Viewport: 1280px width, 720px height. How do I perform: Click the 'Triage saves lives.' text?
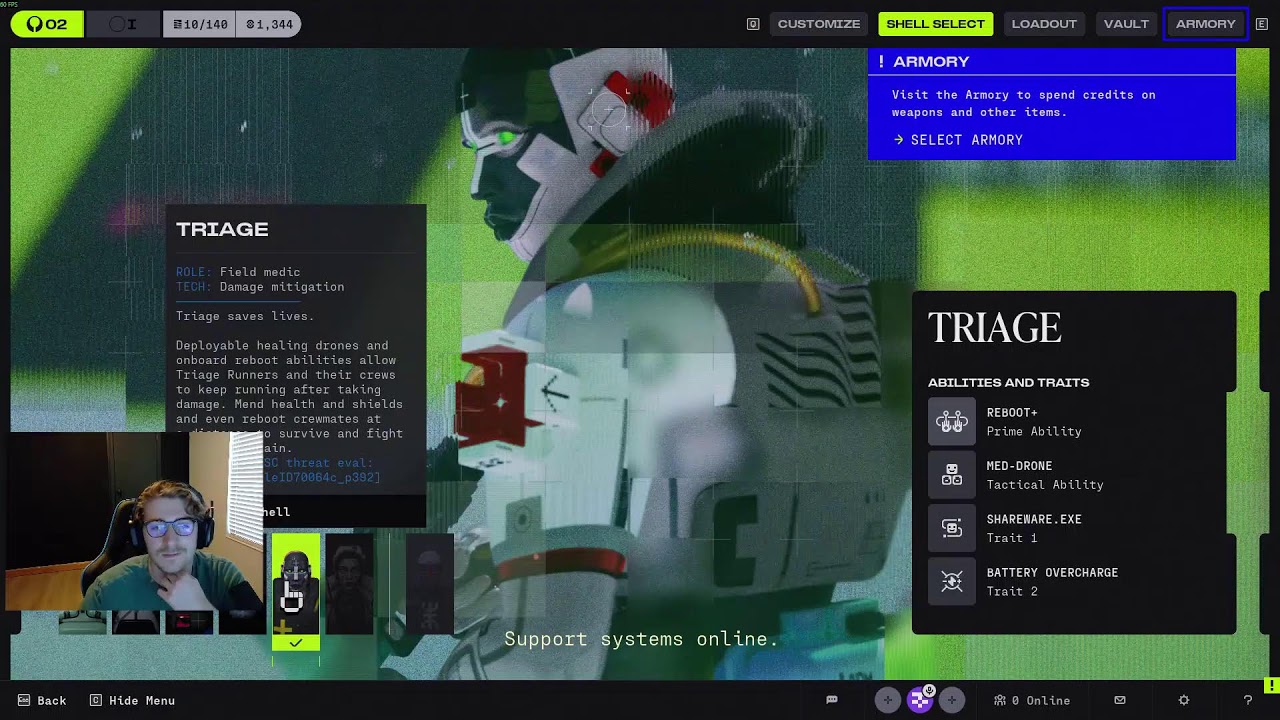[245, 316]
